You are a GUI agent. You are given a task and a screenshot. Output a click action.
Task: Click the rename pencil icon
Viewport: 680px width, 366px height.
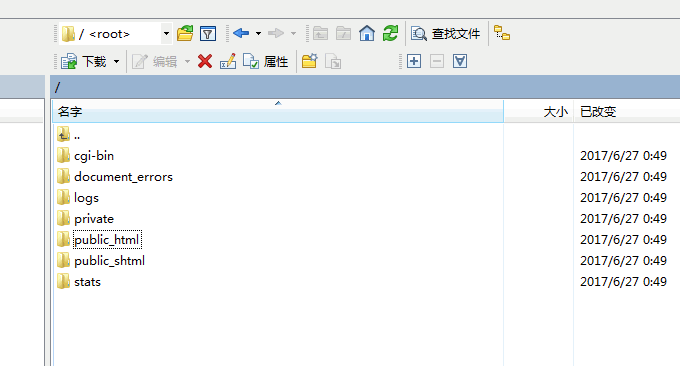228,62
